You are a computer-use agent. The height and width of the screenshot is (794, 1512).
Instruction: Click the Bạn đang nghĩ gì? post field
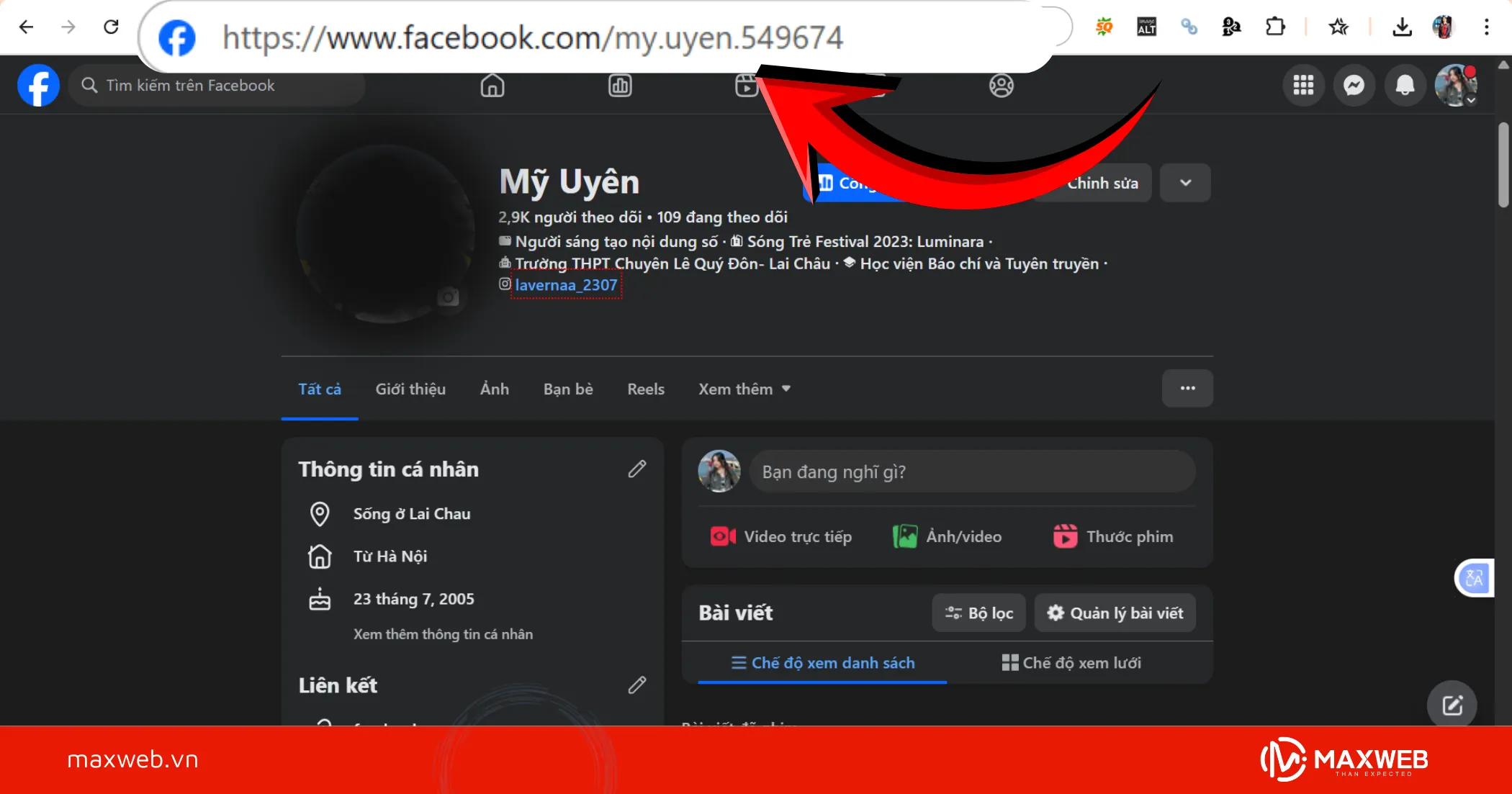point(972,472)
